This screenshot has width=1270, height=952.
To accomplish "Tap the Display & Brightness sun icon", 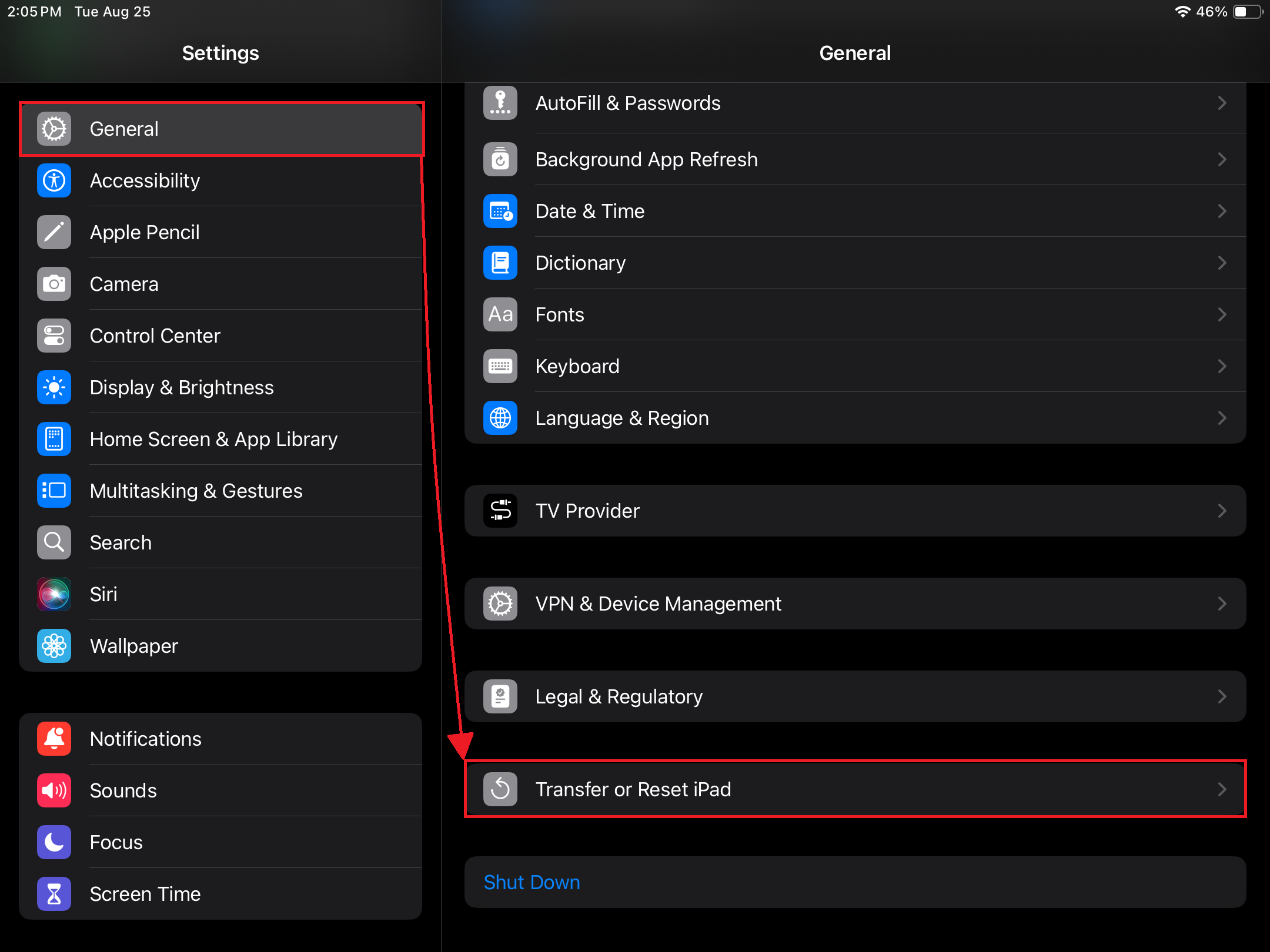I will click(54, 387).
